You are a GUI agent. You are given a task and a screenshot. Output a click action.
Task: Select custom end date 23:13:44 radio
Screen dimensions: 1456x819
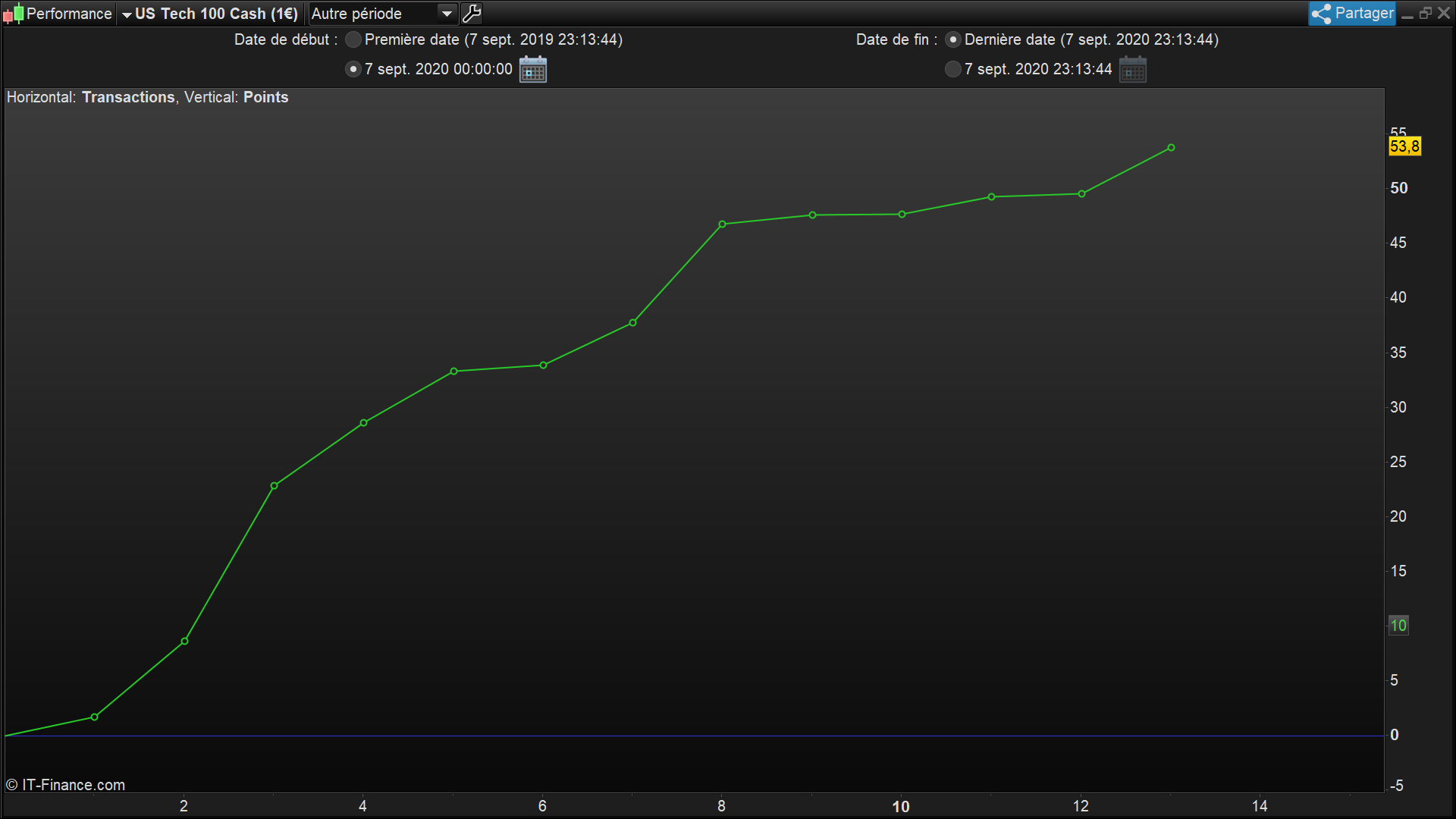[x=953, y=70]
